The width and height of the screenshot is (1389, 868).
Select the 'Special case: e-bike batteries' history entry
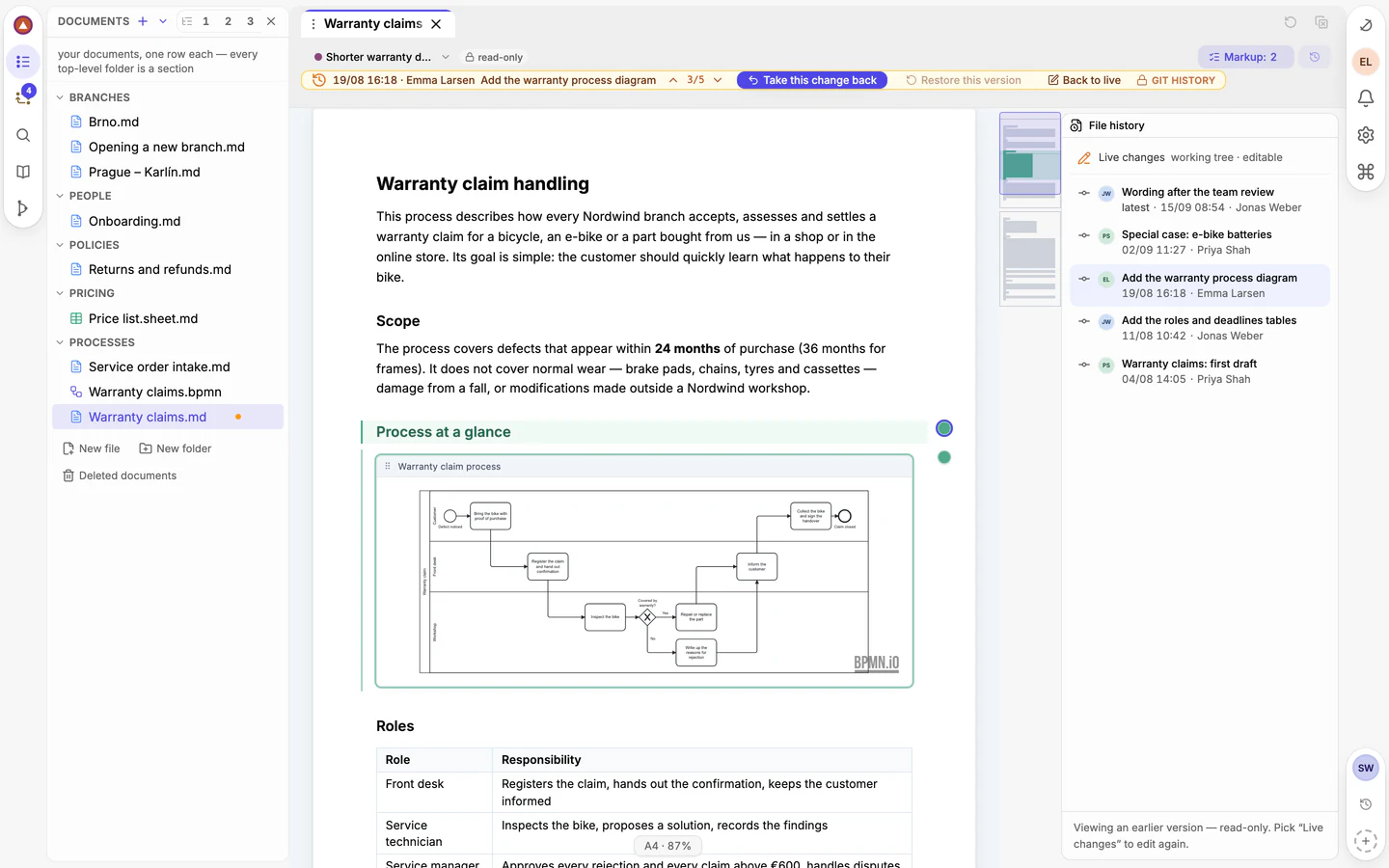tap(1200, 242)
